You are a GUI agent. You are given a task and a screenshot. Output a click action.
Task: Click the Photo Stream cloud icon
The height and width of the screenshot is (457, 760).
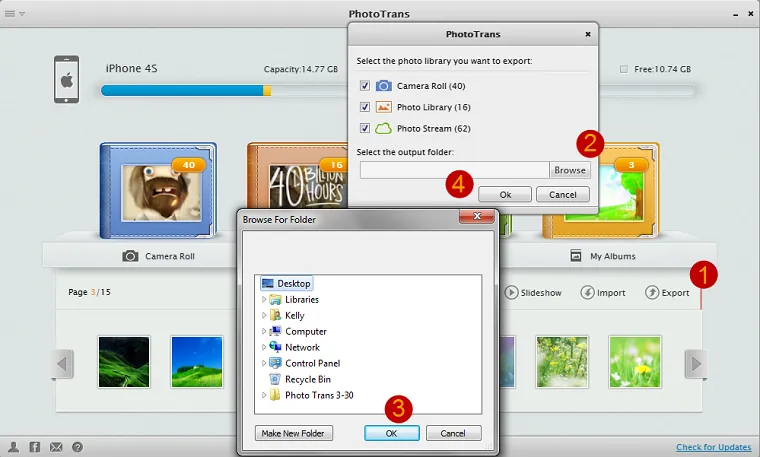click(383, 128)
